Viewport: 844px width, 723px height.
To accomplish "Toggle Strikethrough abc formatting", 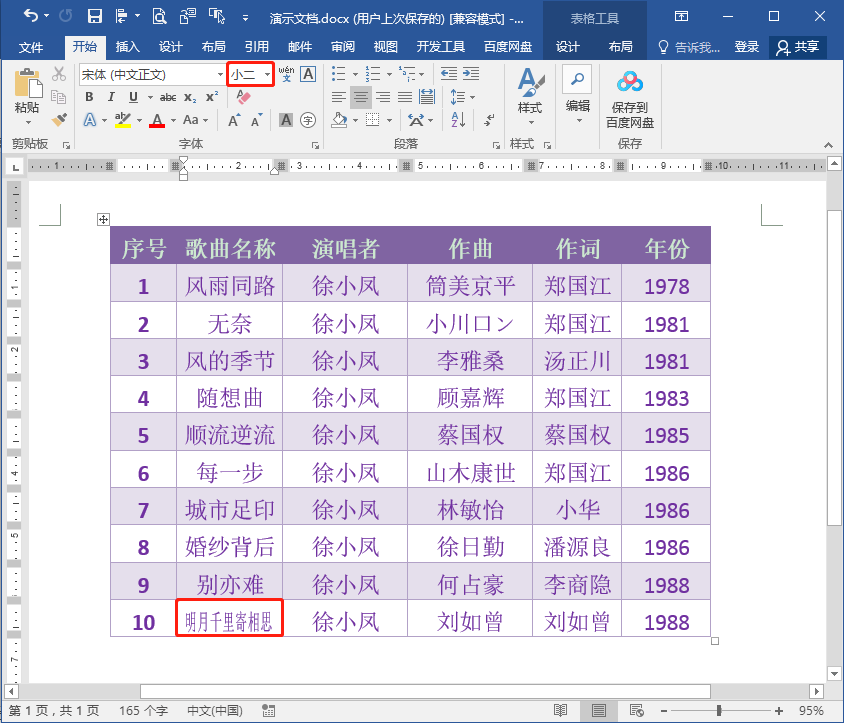I will pyautogui.click(x=167, y=97).
